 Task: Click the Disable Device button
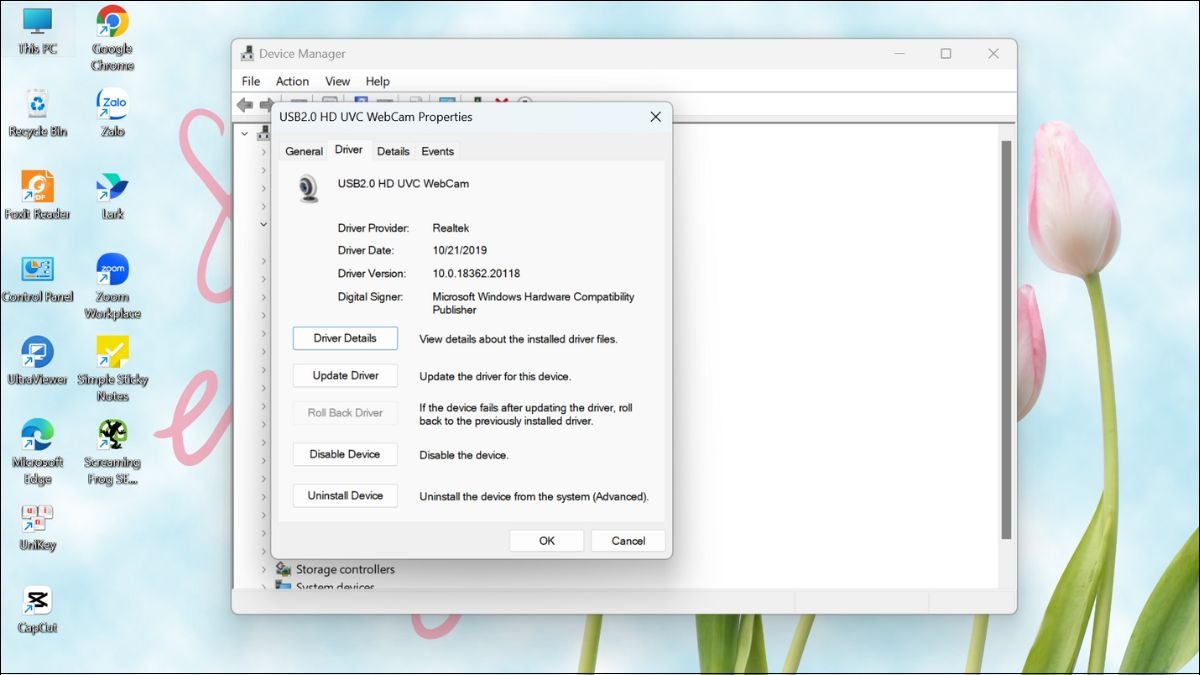[x=345, y=454]
